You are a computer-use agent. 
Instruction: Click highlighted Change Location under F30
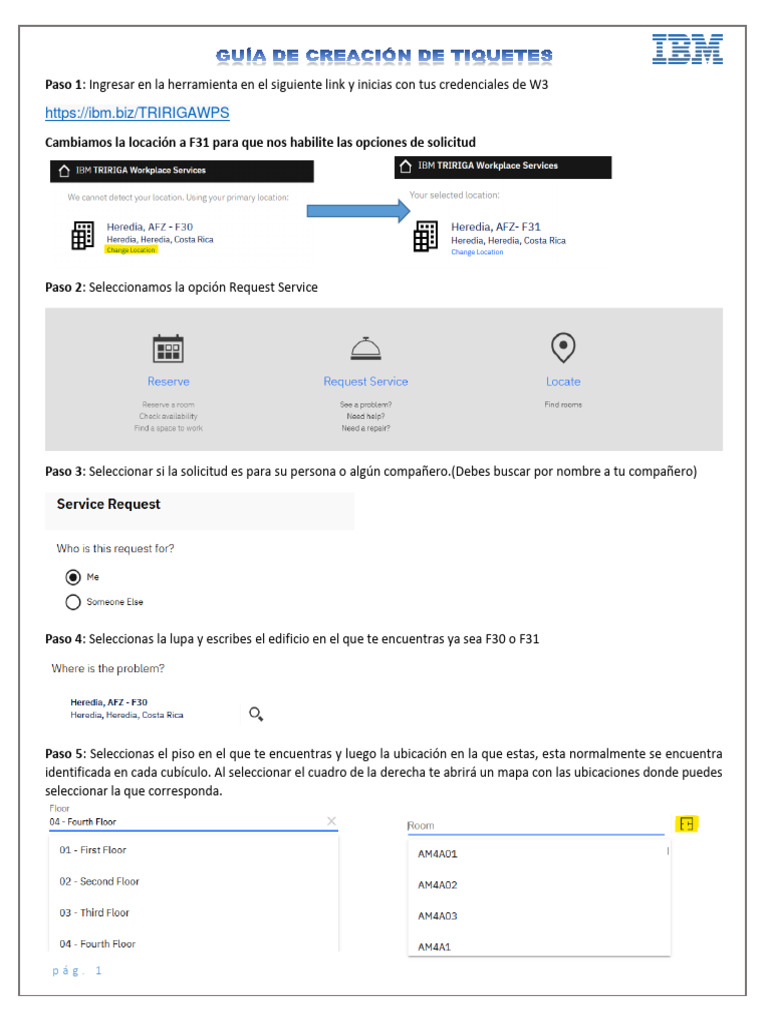tap(131, 249)
